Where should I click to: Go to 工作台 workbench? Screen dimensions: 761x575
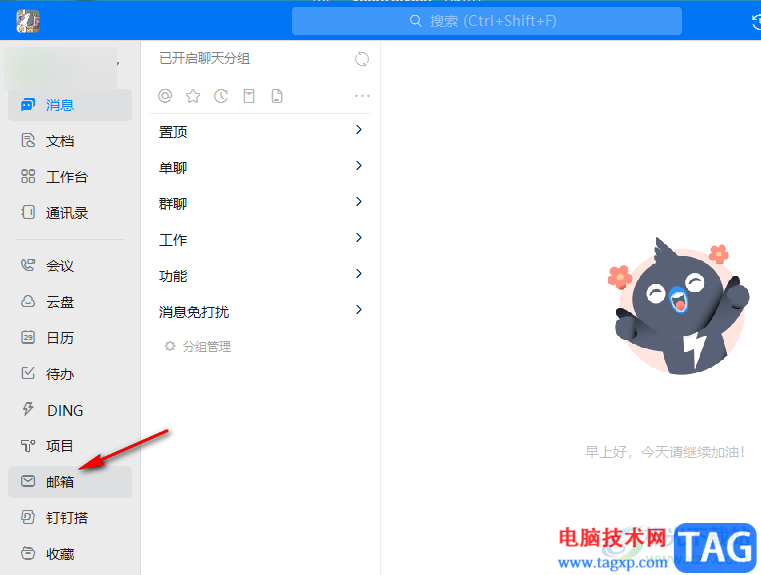click(70, 177)
